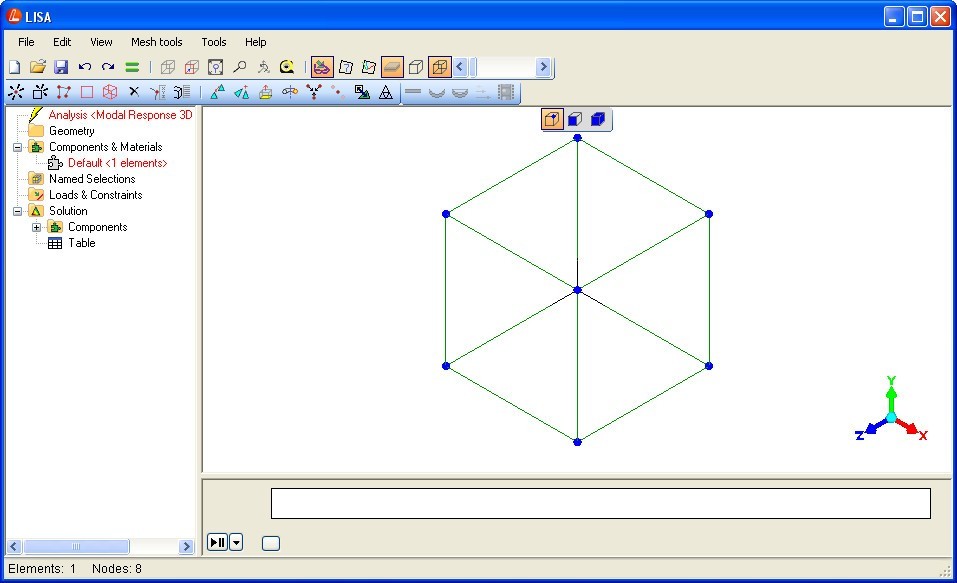Click the large text field below viewport
Screen dimensions: 957x583
(601, 503)
